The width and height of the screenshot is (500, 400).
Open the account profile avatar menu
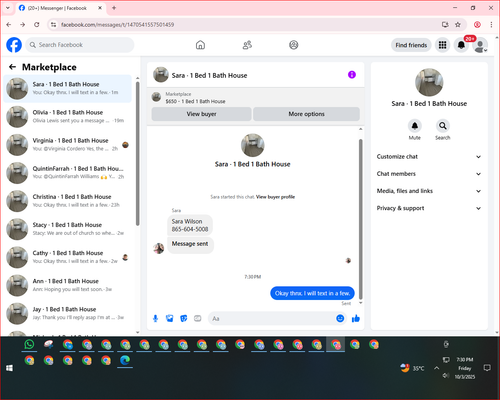pyautogui.click(x=480, y=46)
